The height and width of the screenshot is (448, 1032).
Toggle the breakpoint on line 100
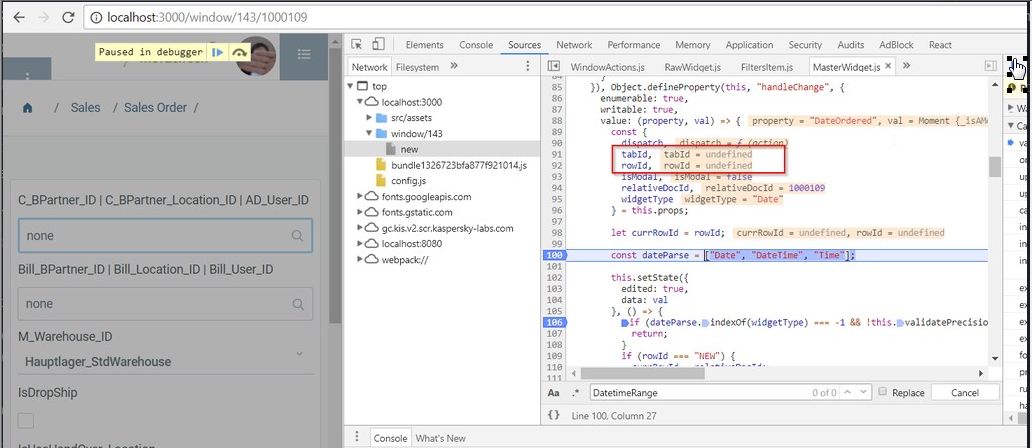point(554,255)
